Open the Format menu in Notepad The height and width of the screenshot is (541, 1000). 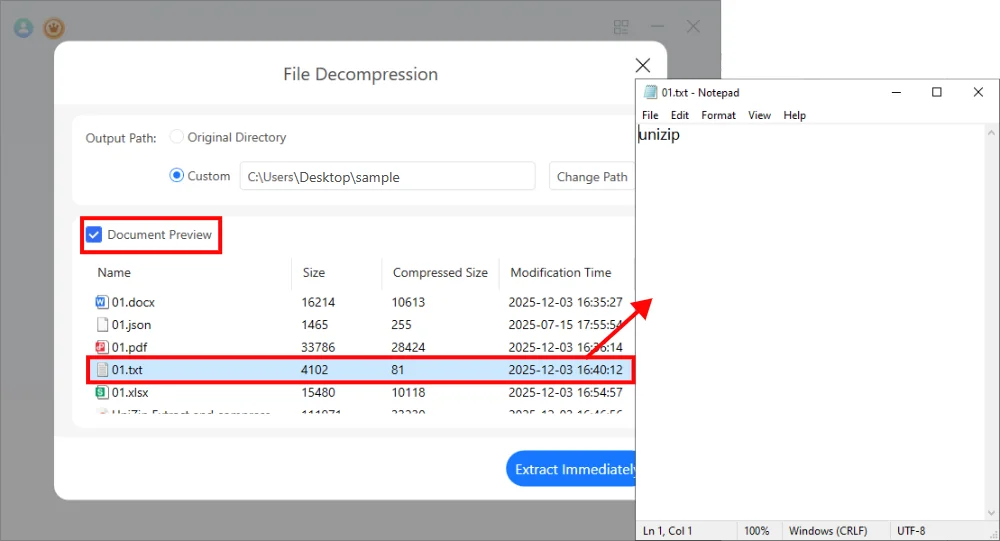tap(718, 116)
